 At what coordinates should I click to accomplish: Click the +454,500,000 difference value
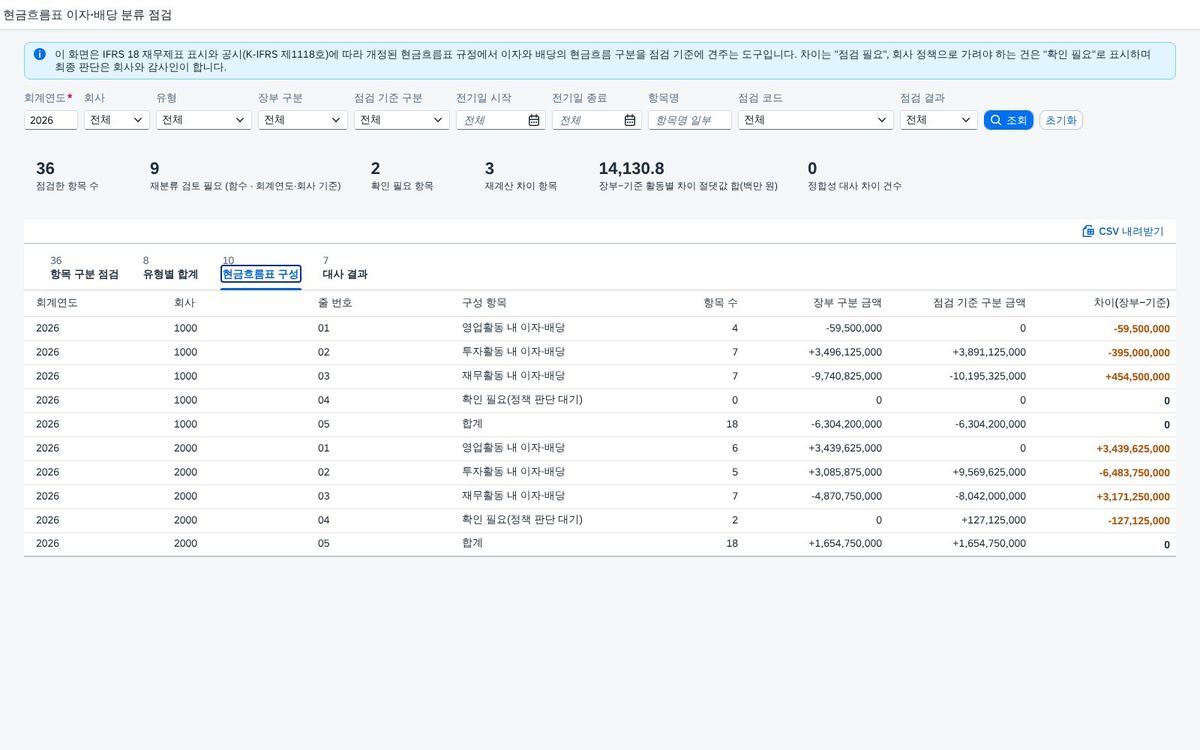tap(1137, 376)
